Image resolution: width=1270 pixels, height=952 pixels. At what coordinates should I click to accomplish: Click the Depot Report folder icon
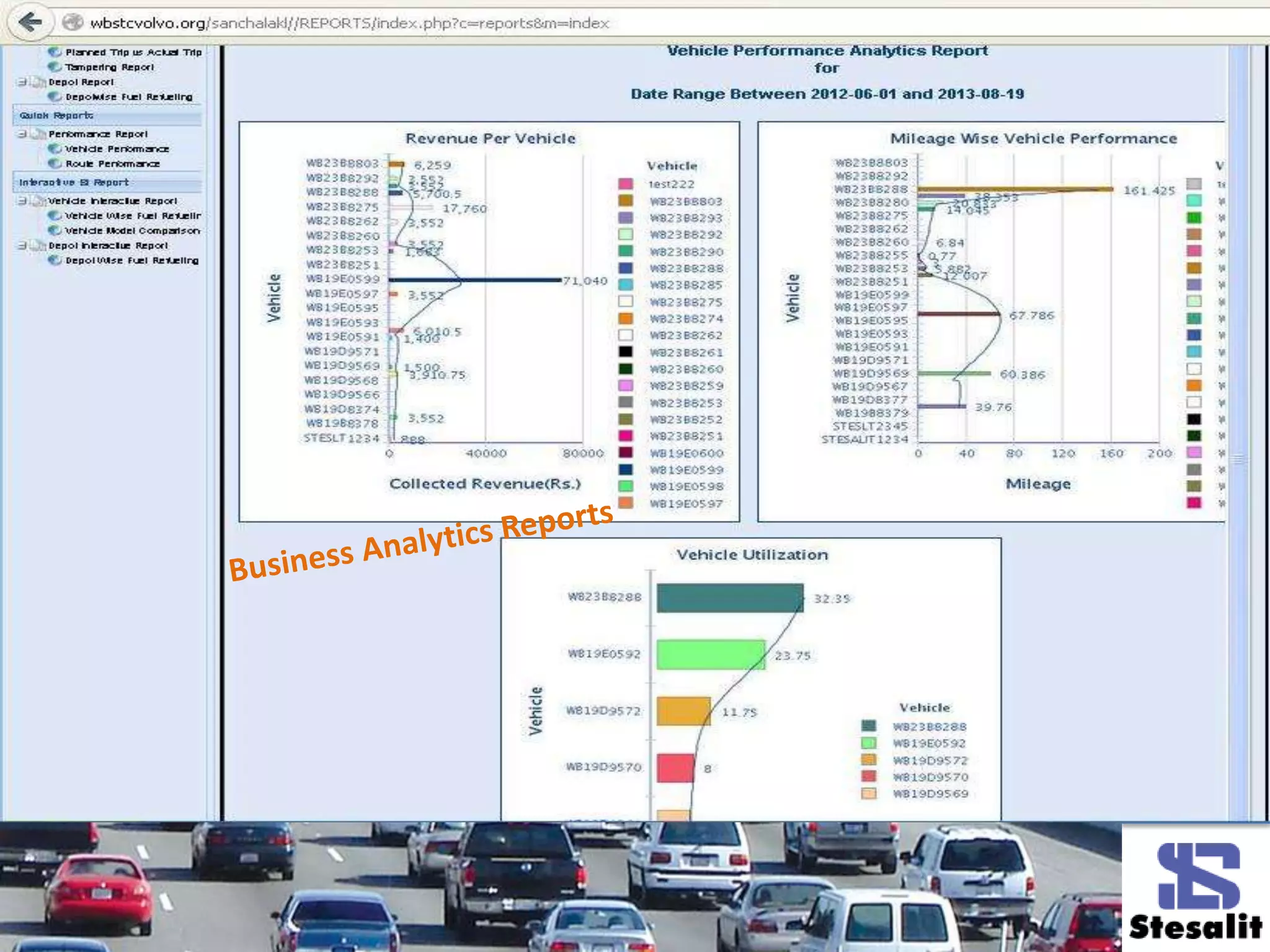click(x=39, y=82)
